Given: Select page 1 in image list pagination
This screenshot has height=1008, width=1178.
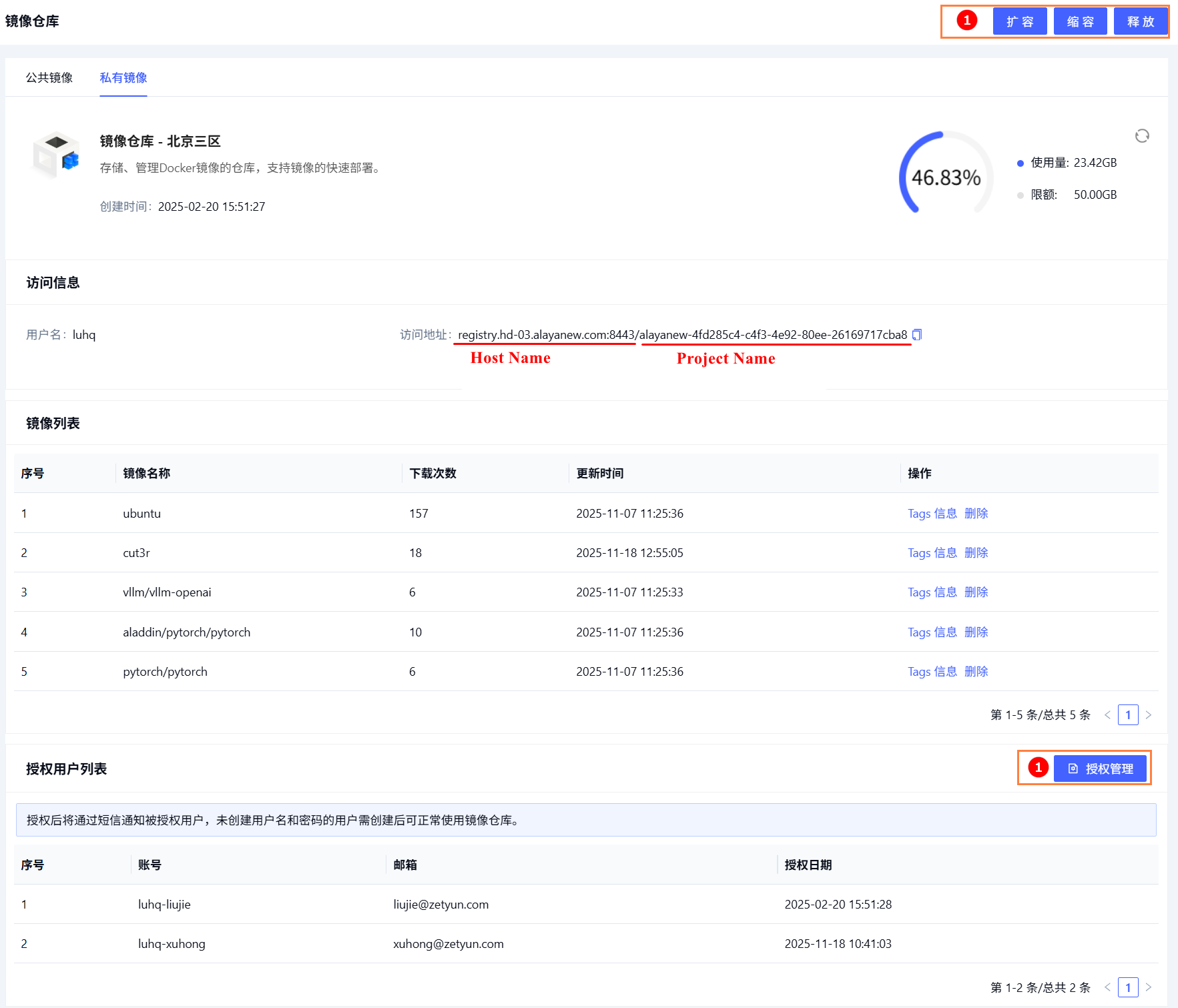Looking at the screenshot, I should 1128,715.
